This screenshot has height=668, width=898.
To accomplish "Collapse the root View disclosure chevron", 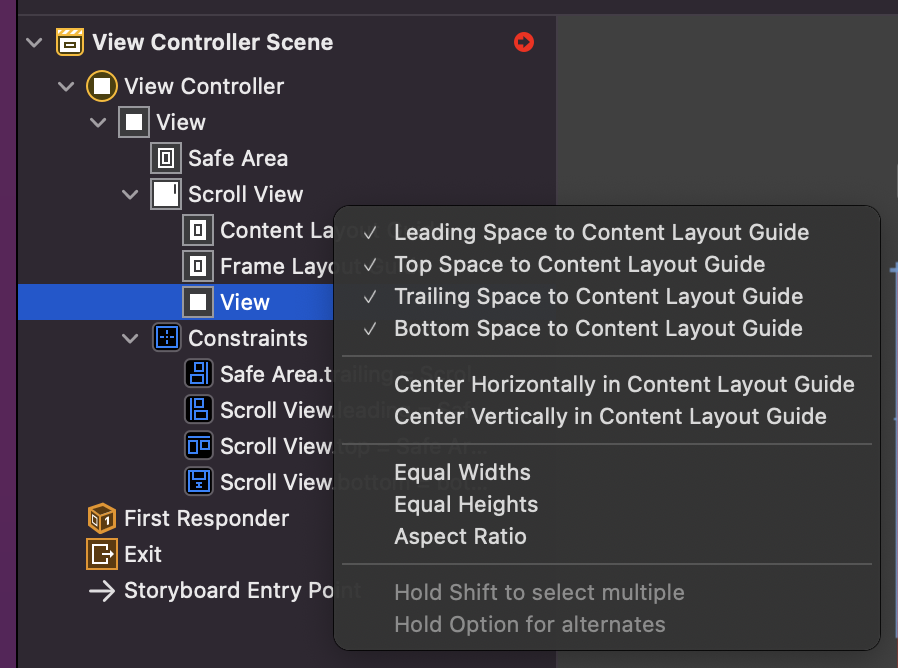I will coord(99,122).
